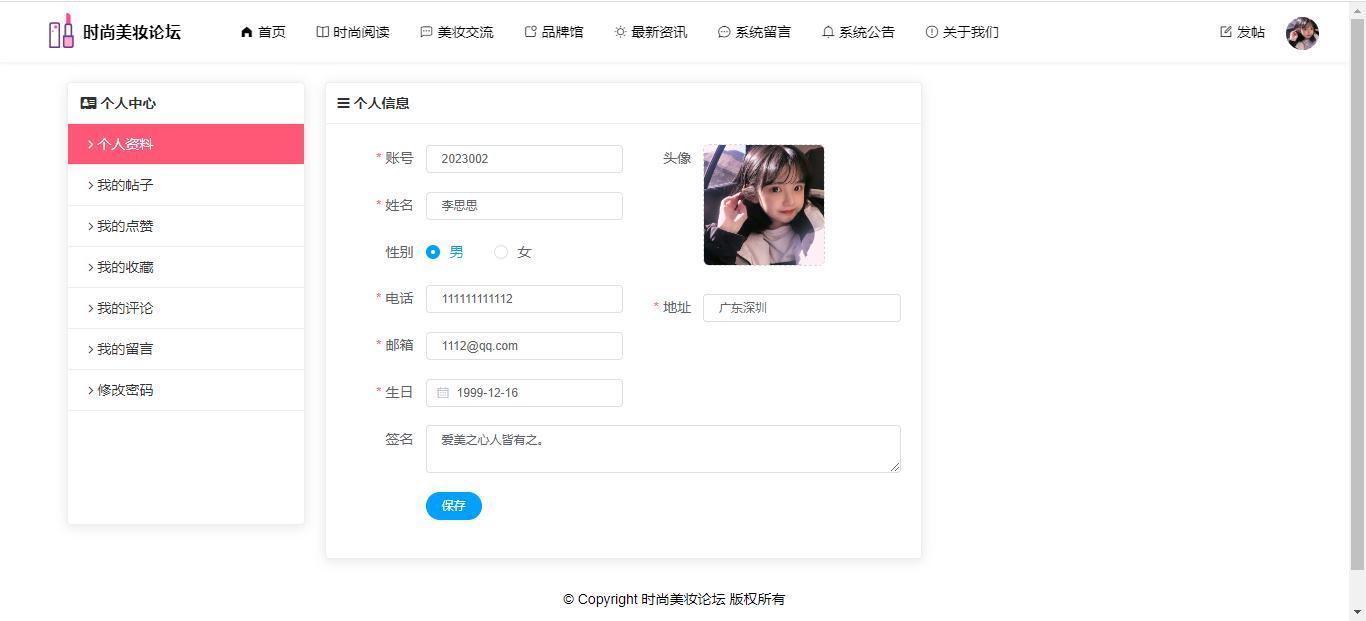Open 关于我们 navigation item
Image resolution: width=1366 pixels, height=621 pixels.
pos(963,32)
